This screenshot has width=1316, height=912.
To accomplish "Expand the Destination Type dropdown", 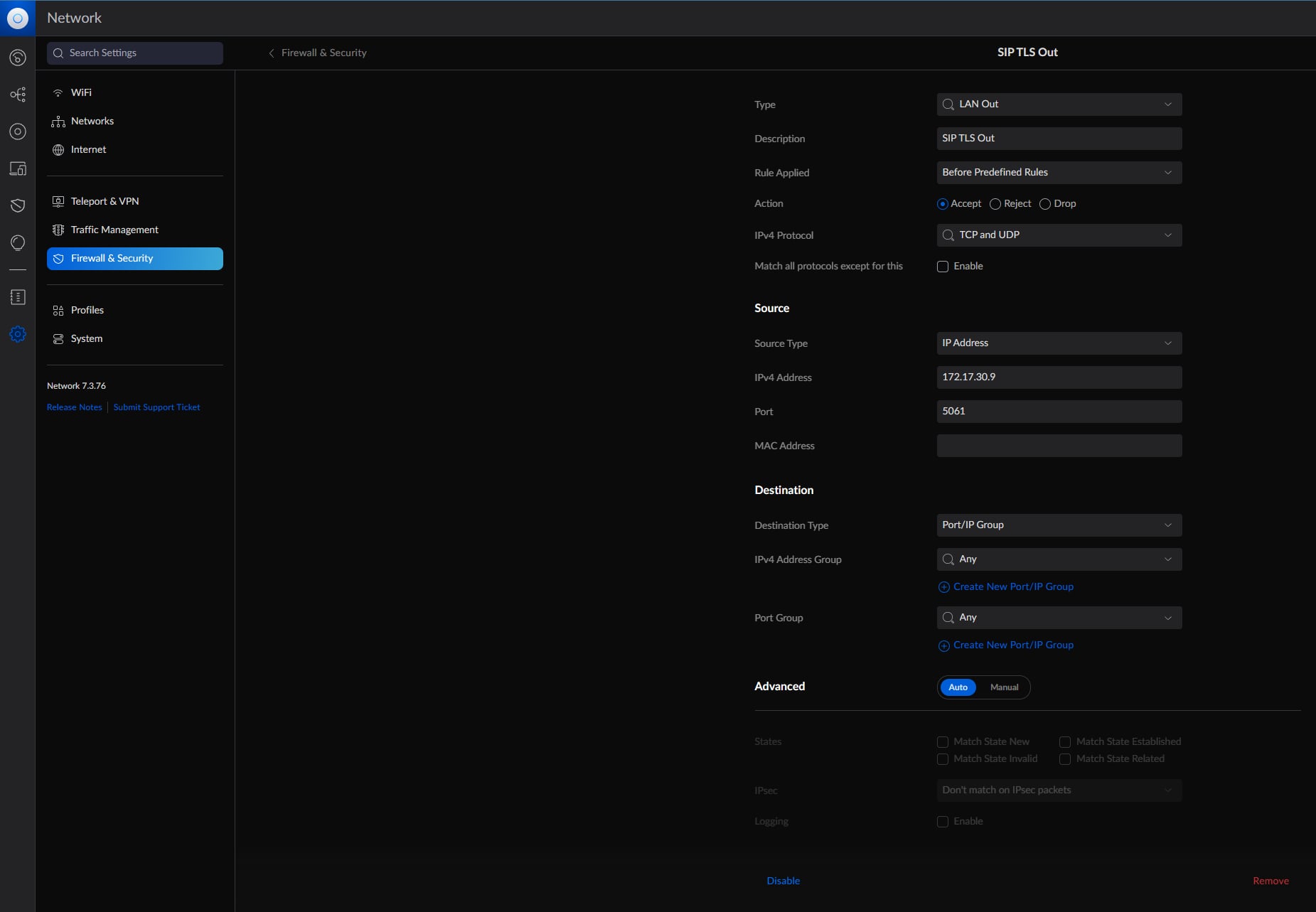I will 1059,525.
